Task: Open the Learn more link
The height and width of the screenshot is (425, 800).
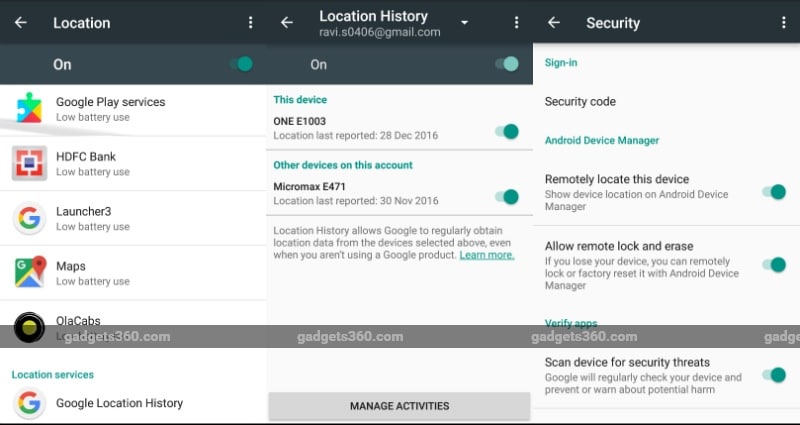Action: click(487, 255)
